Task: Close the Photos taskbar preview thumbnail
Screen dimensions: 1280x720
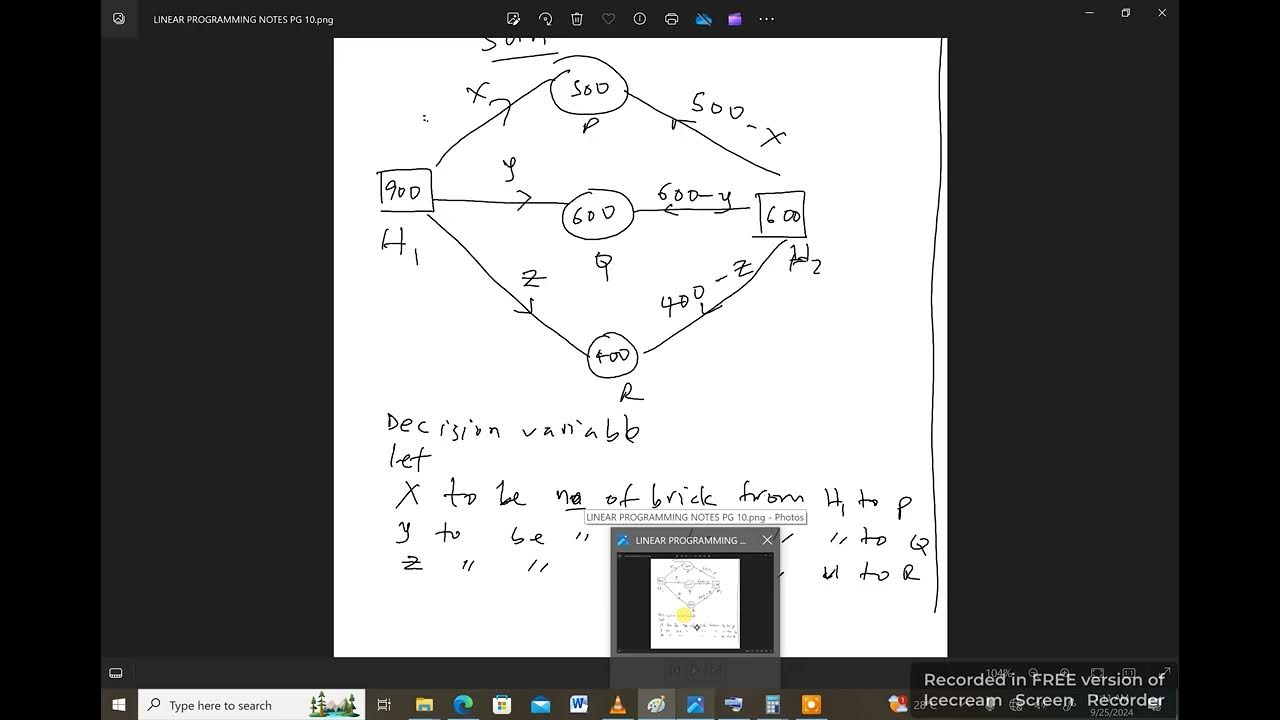Action: tap(767, 540)
